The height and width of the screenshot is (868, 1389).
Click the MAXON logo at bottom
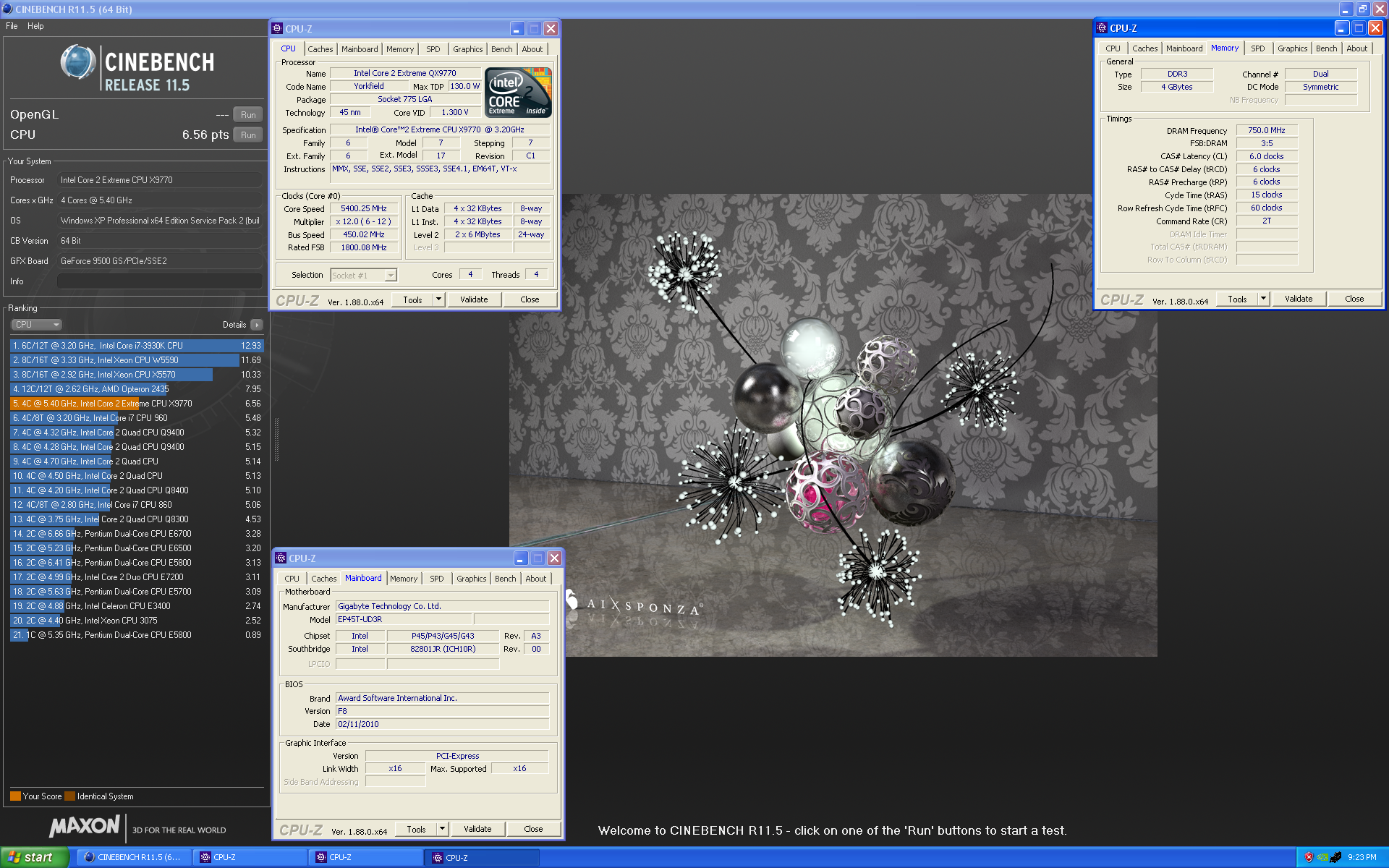point(85,826)
